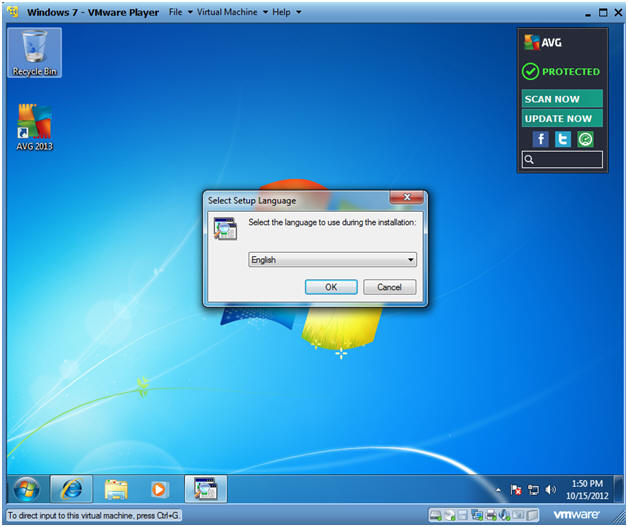Launch Internet Explorer from taskbar
The image size is (628, 527).
click(71, 489)
